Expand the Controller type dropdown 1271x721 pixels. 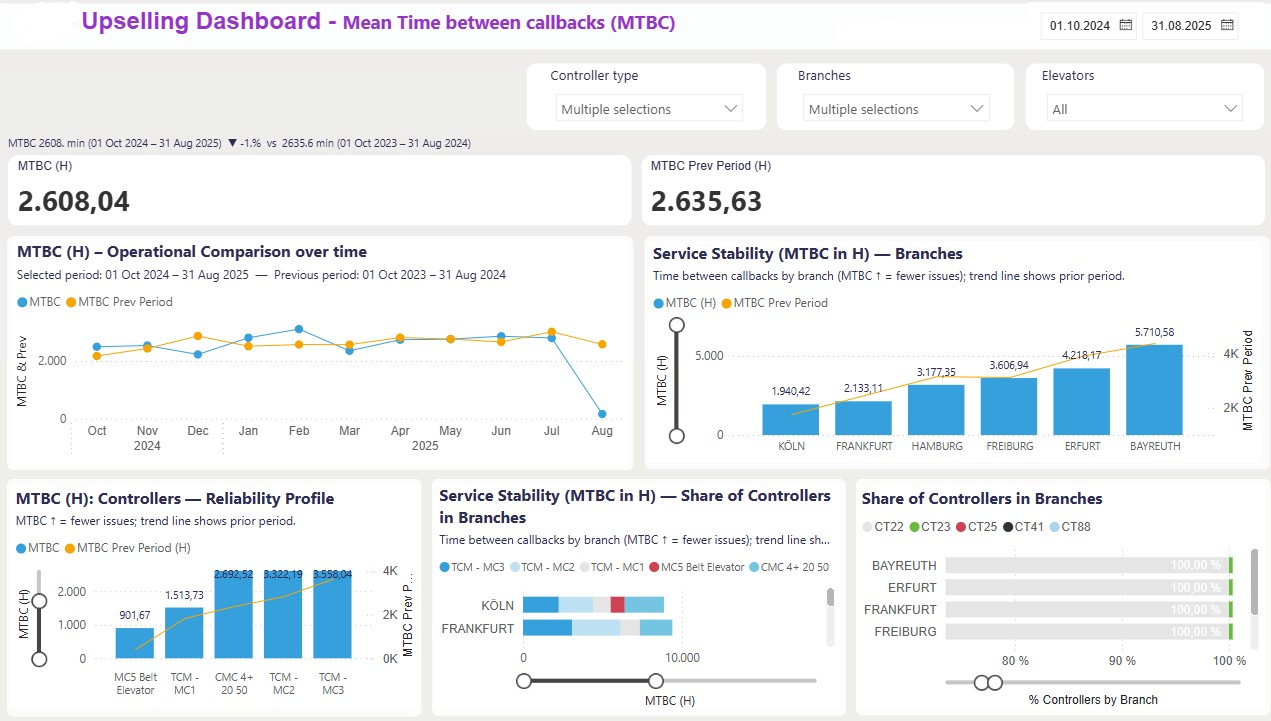tap(649, 109)
